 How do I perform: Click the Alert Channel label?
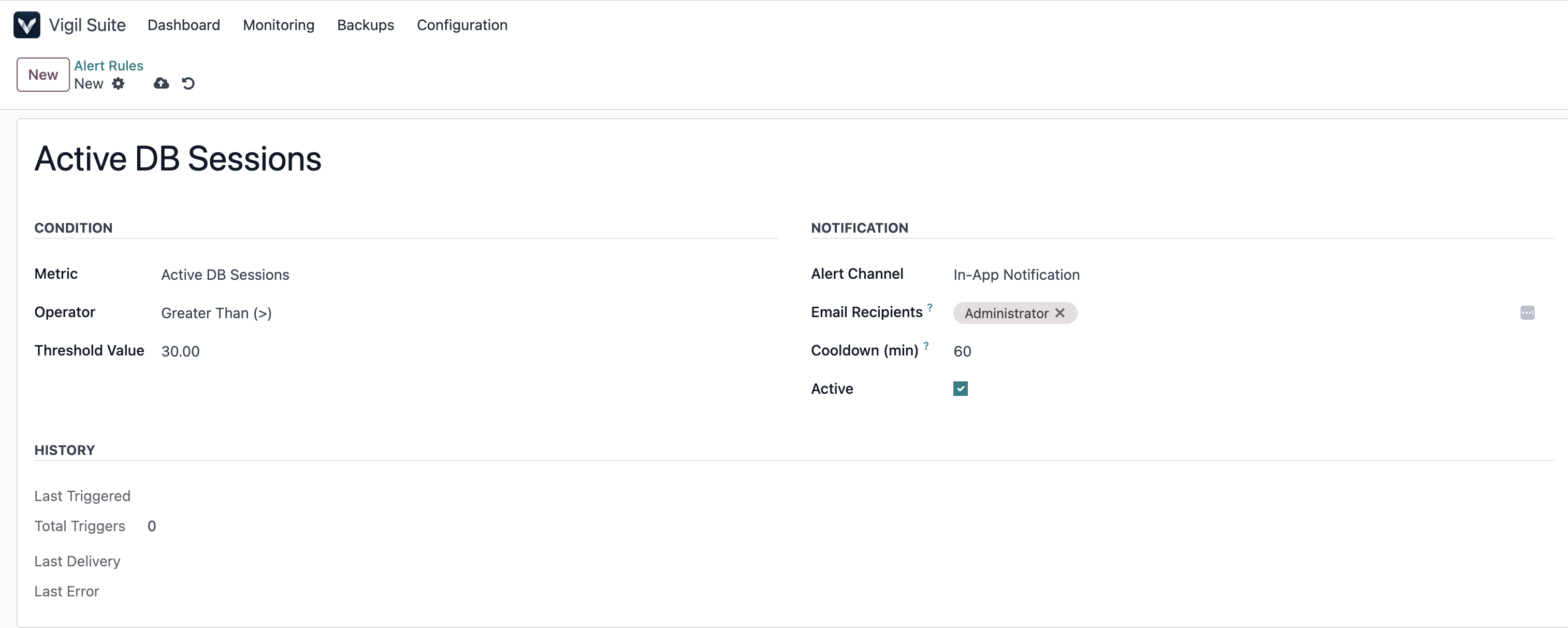click(x=857, y=274)
